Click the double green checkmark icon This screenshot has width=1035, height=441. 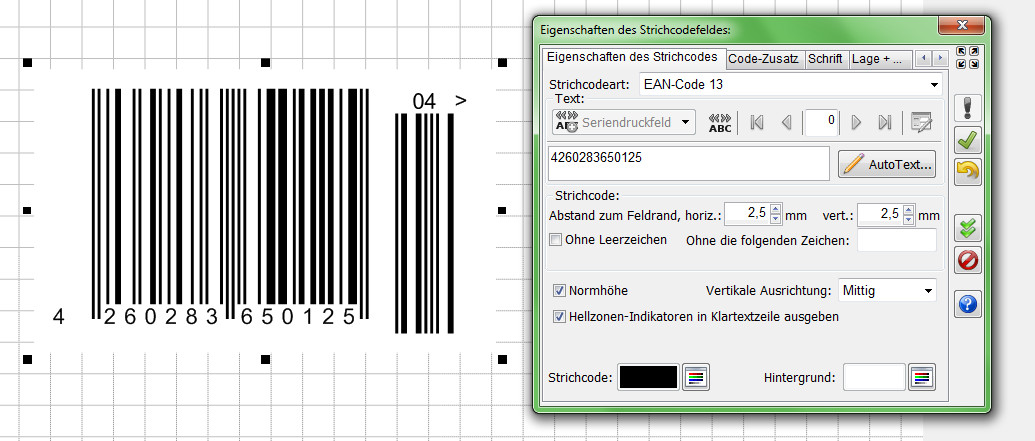(x=968, y=228)
